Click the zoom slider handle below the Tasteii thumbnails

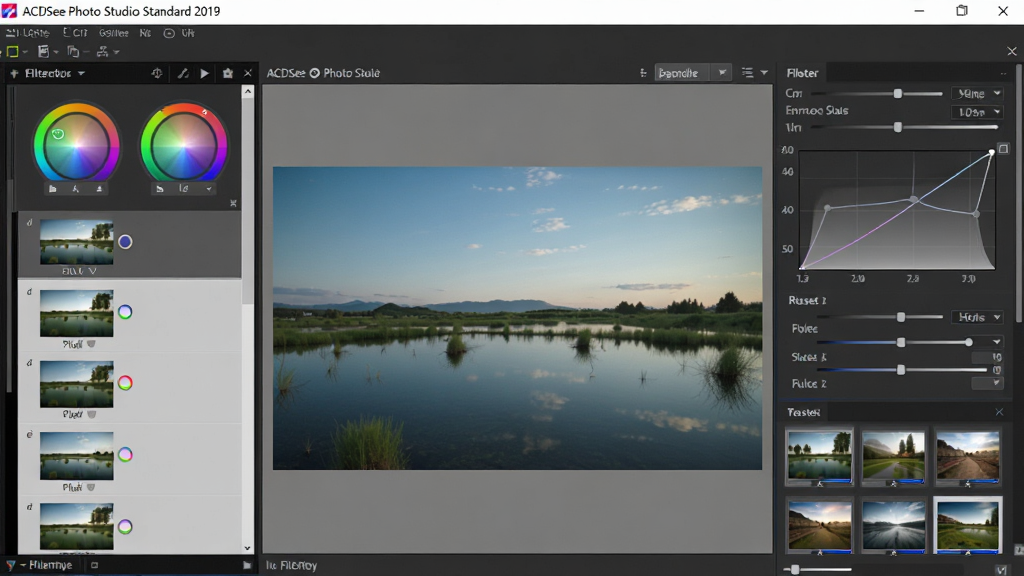click(x=795, y=569)
